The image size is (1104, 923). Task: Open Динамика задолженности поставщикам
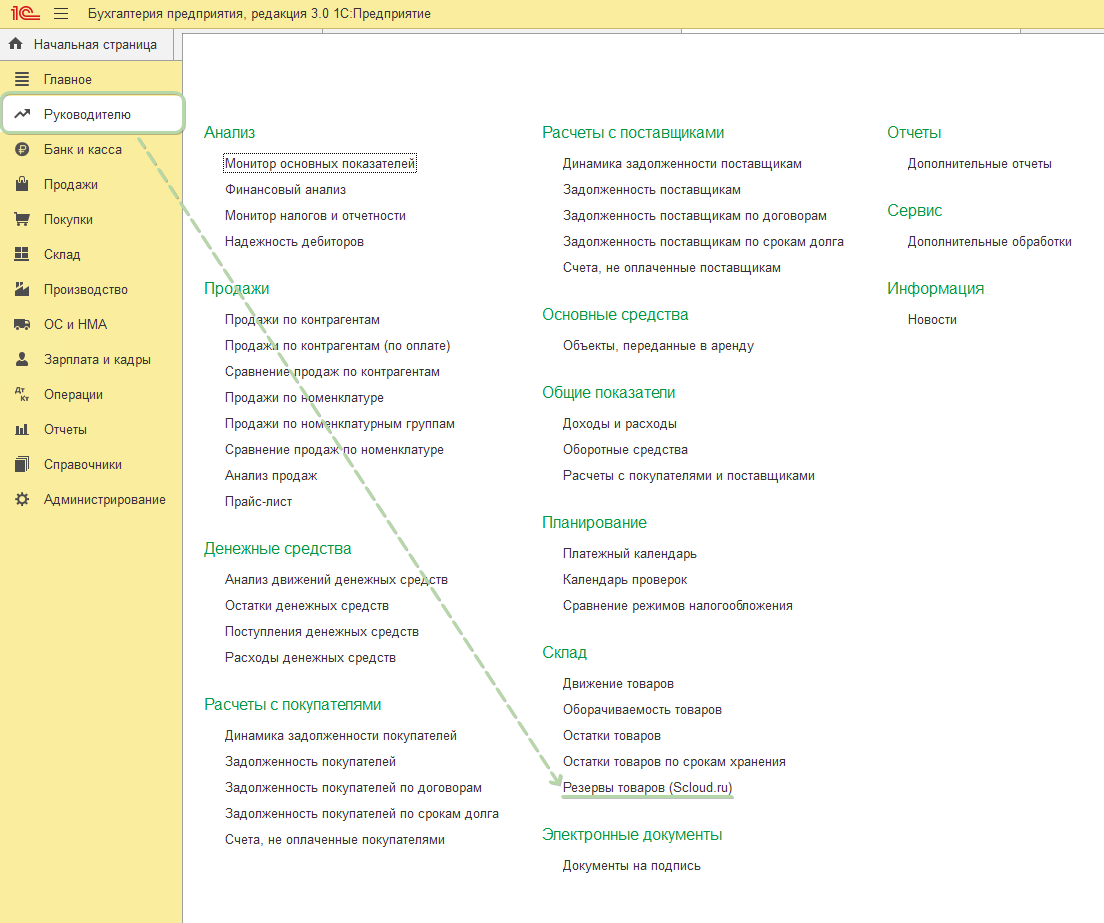click(682, 164)
